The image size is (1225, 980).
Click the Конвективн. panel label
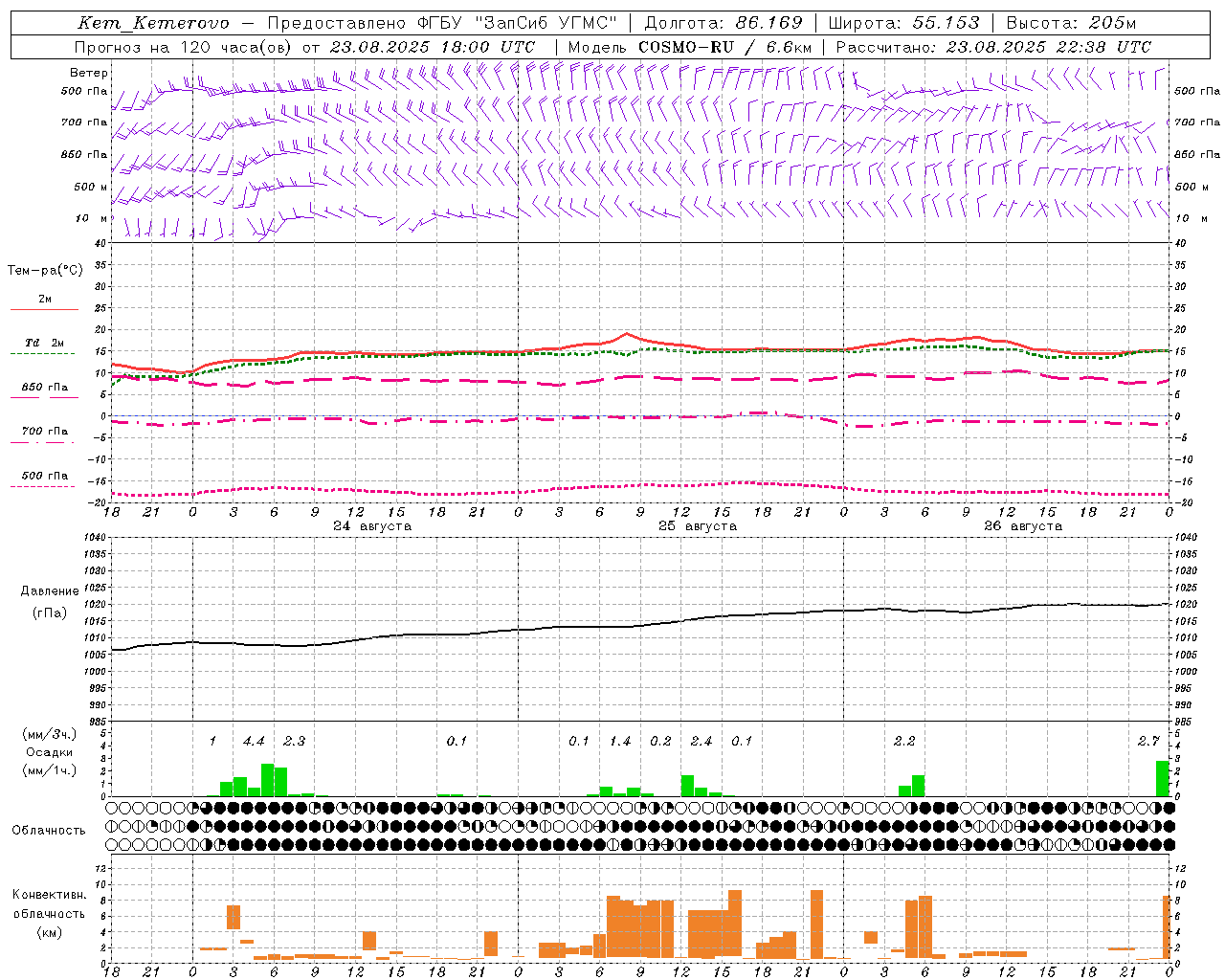50,895
